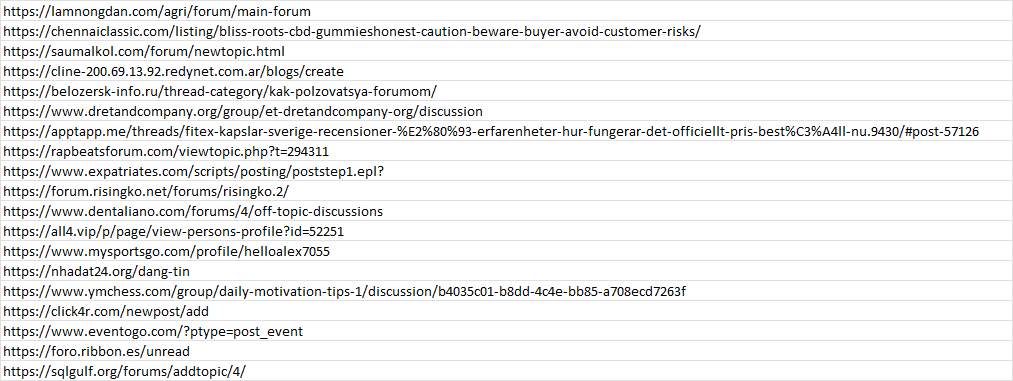1013x381 pixels.
Task: Click the foro.ribbon.es unread URL
Action: [x=96, y=351]
